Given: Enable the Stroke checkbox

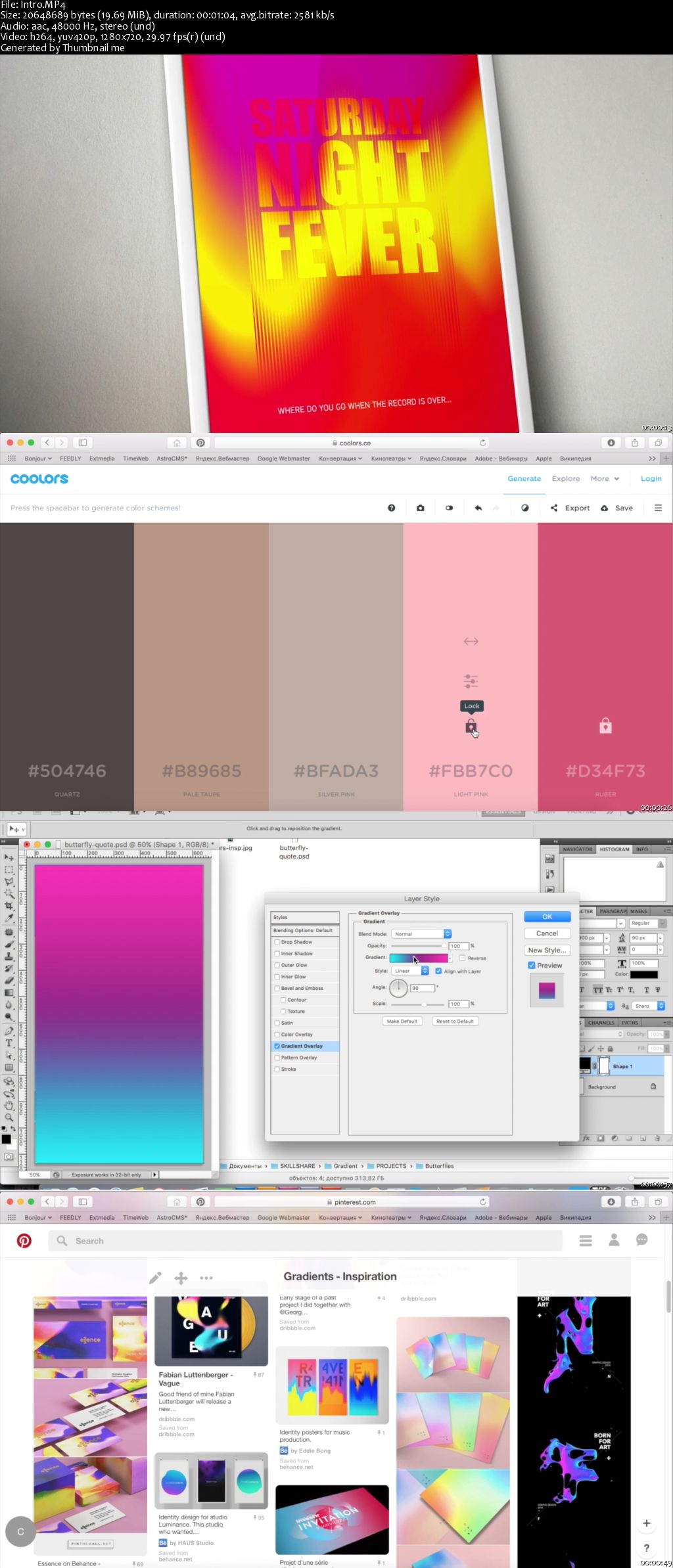Looking at the screenshot, I should (x=277, y=1069).
